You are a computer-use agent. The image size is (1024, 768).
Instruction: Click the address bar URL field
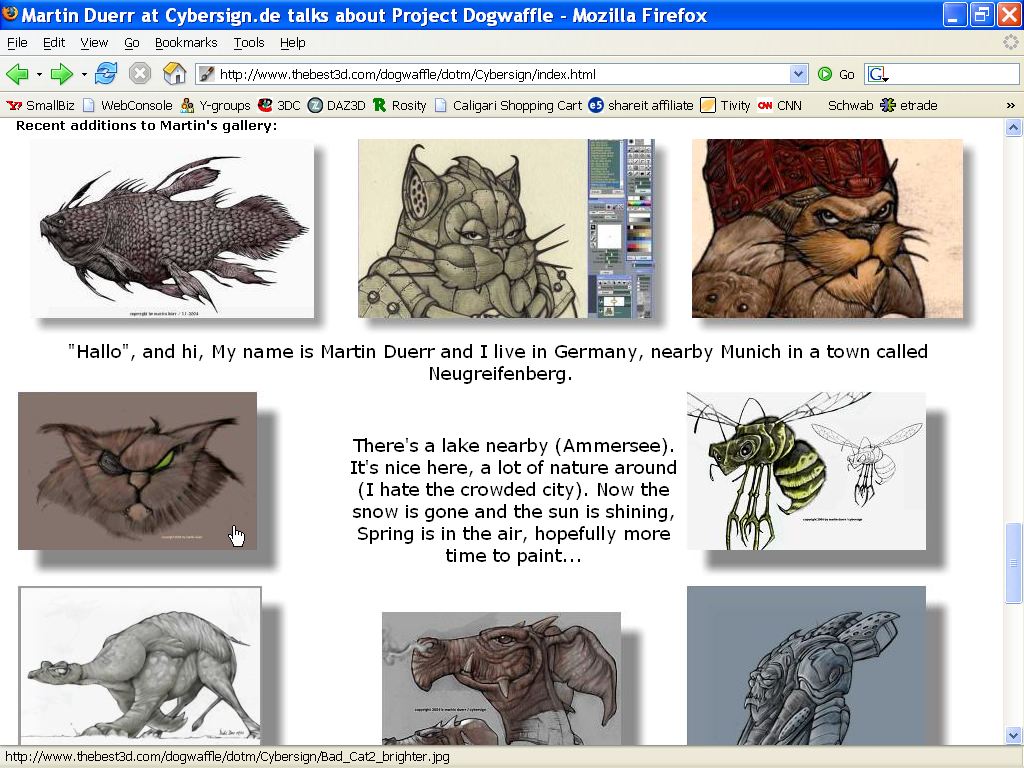(500, 74)
